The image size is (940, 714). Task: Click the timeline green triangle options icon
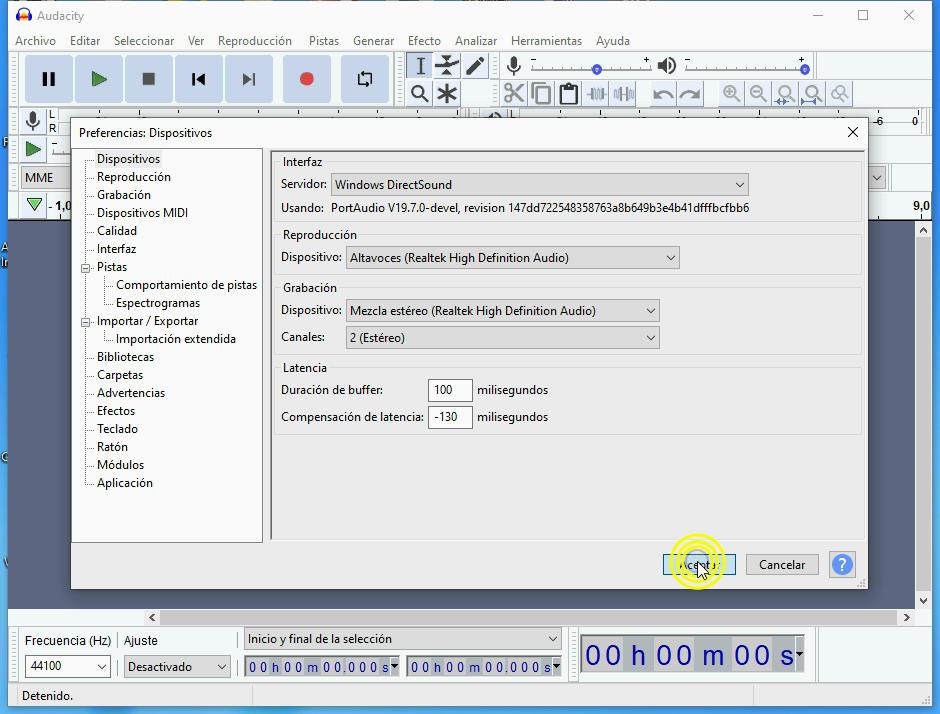pos(34,205)
